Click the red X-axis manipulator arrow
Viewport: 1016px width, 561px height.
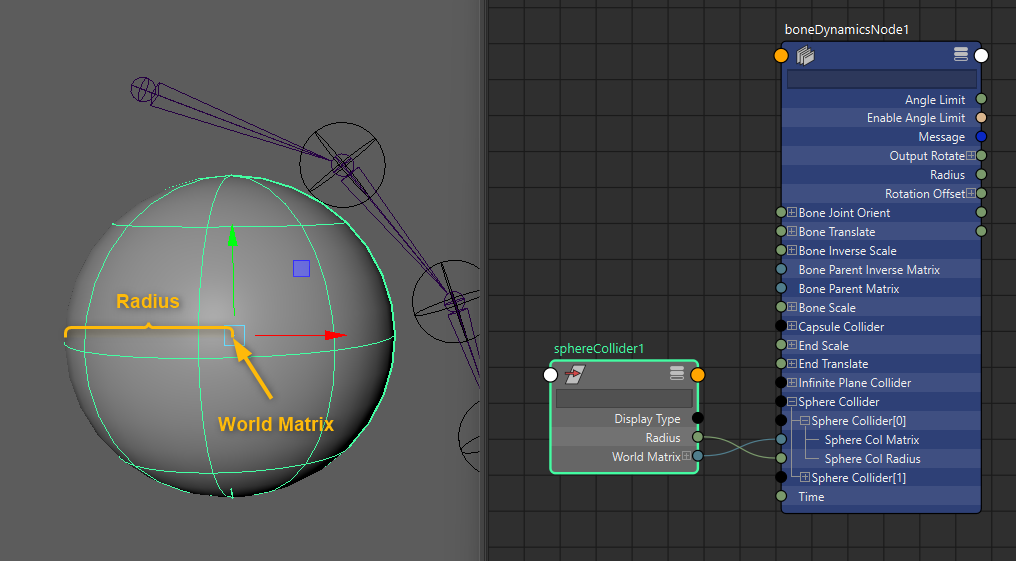coord(335,336)
